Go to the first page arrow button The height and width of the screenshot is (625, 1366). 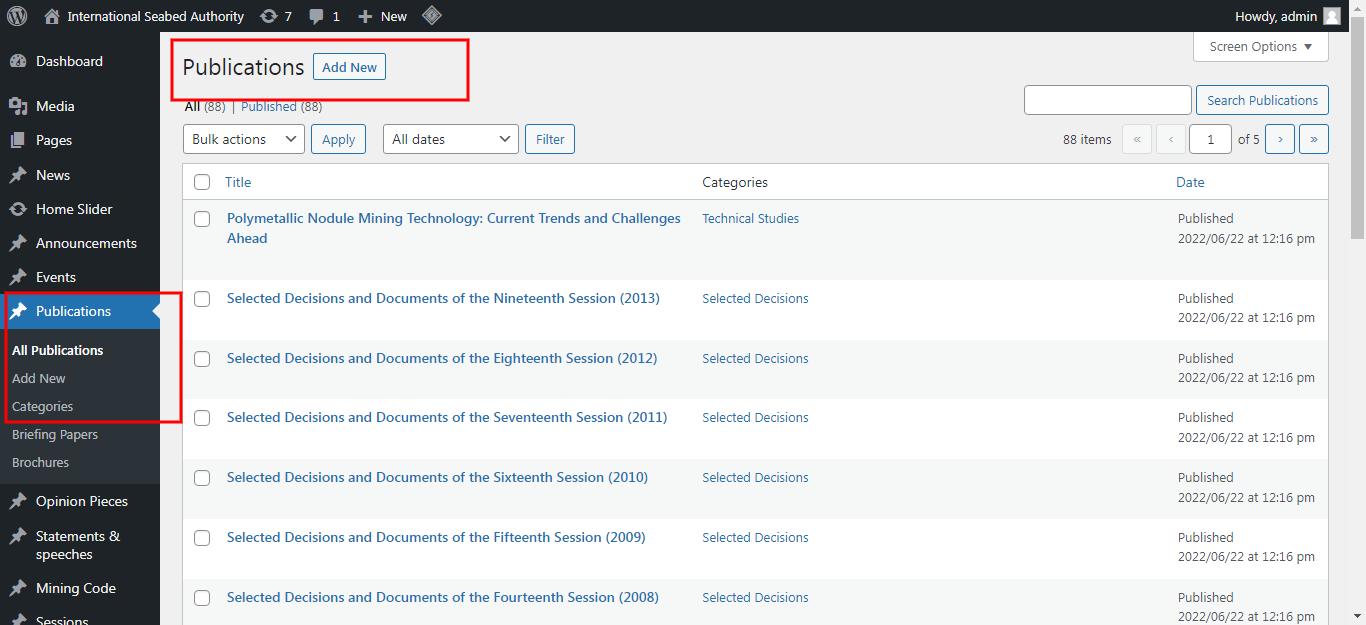(1137, 139)
